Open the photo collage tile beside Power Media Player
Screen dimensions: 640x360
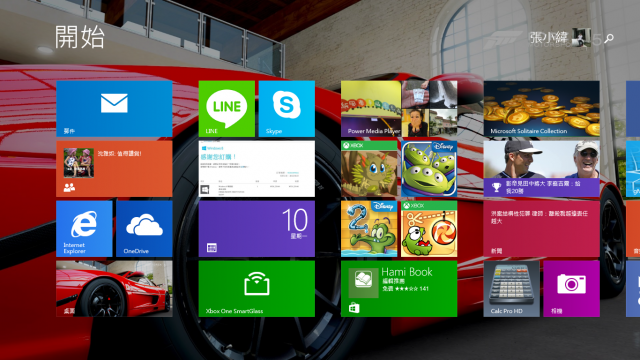click(429, 109)
